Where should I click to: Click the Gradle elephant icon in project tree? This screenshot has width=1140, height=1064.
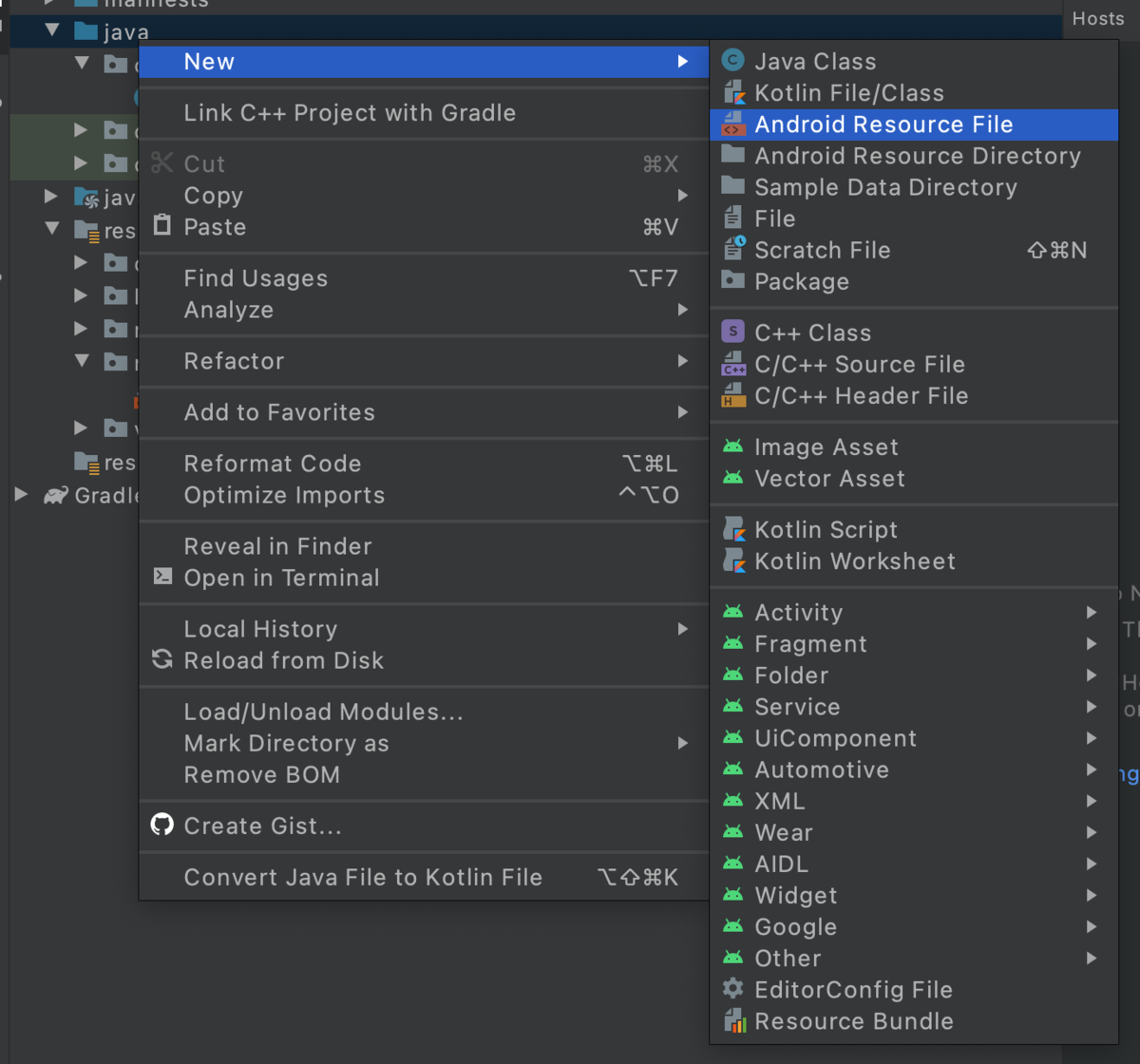(56, 495)
